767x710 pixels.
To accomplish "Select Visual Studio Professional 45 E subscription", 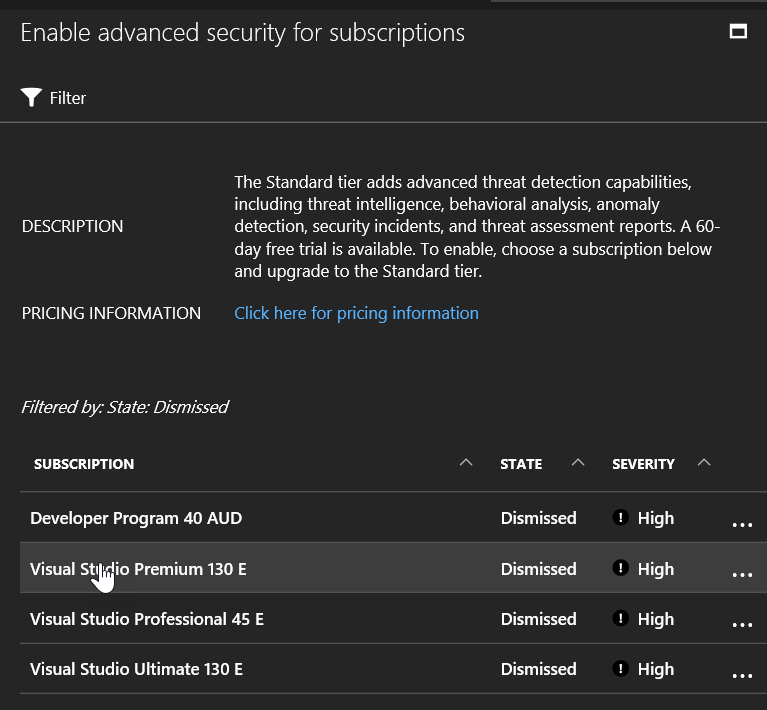I will point(147,619).
